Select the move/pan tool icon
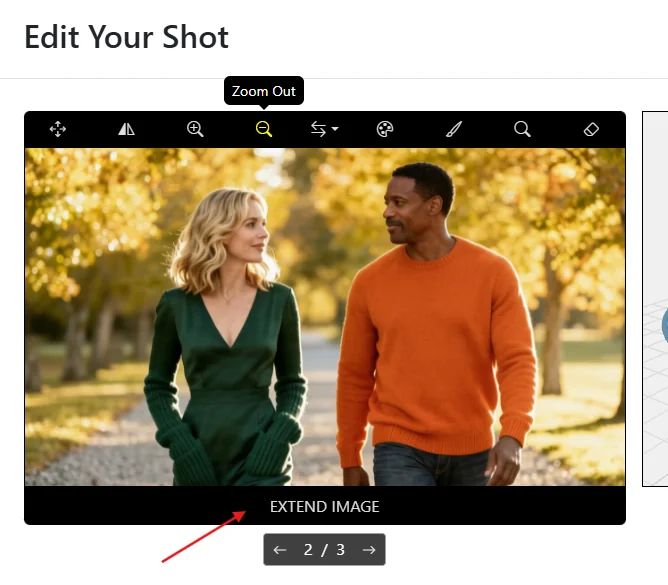 click(58, 129)
